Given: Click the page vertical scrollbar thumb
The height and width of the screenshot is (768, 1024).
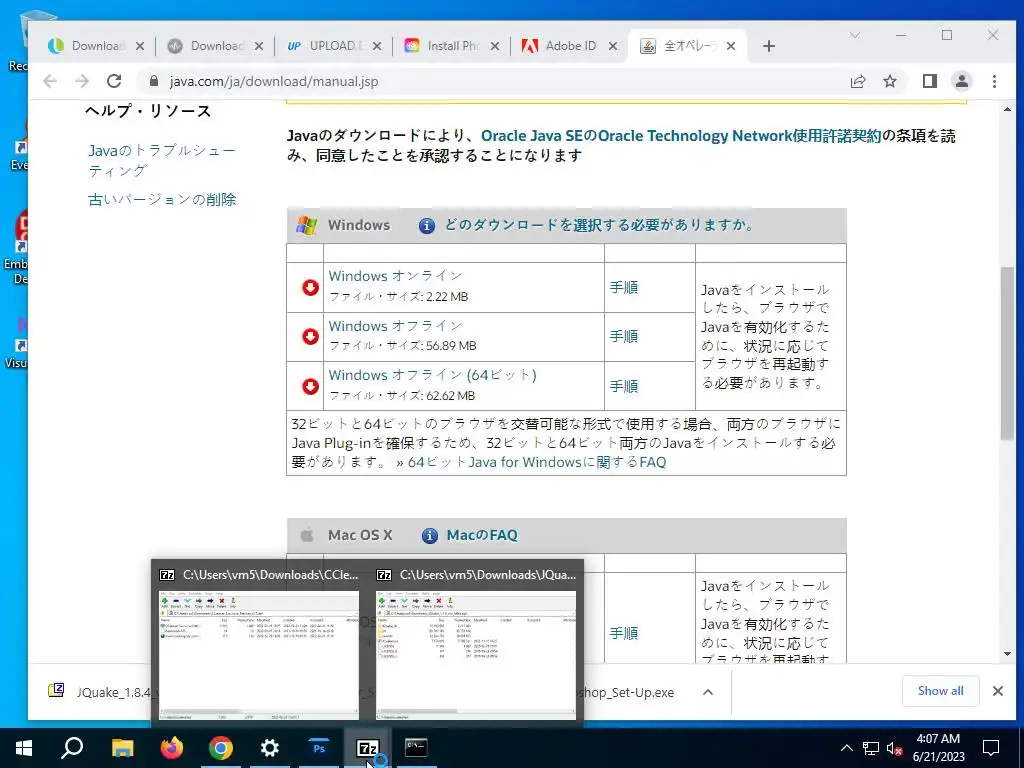Looking at the screenshot, I should pos(1007,353).
